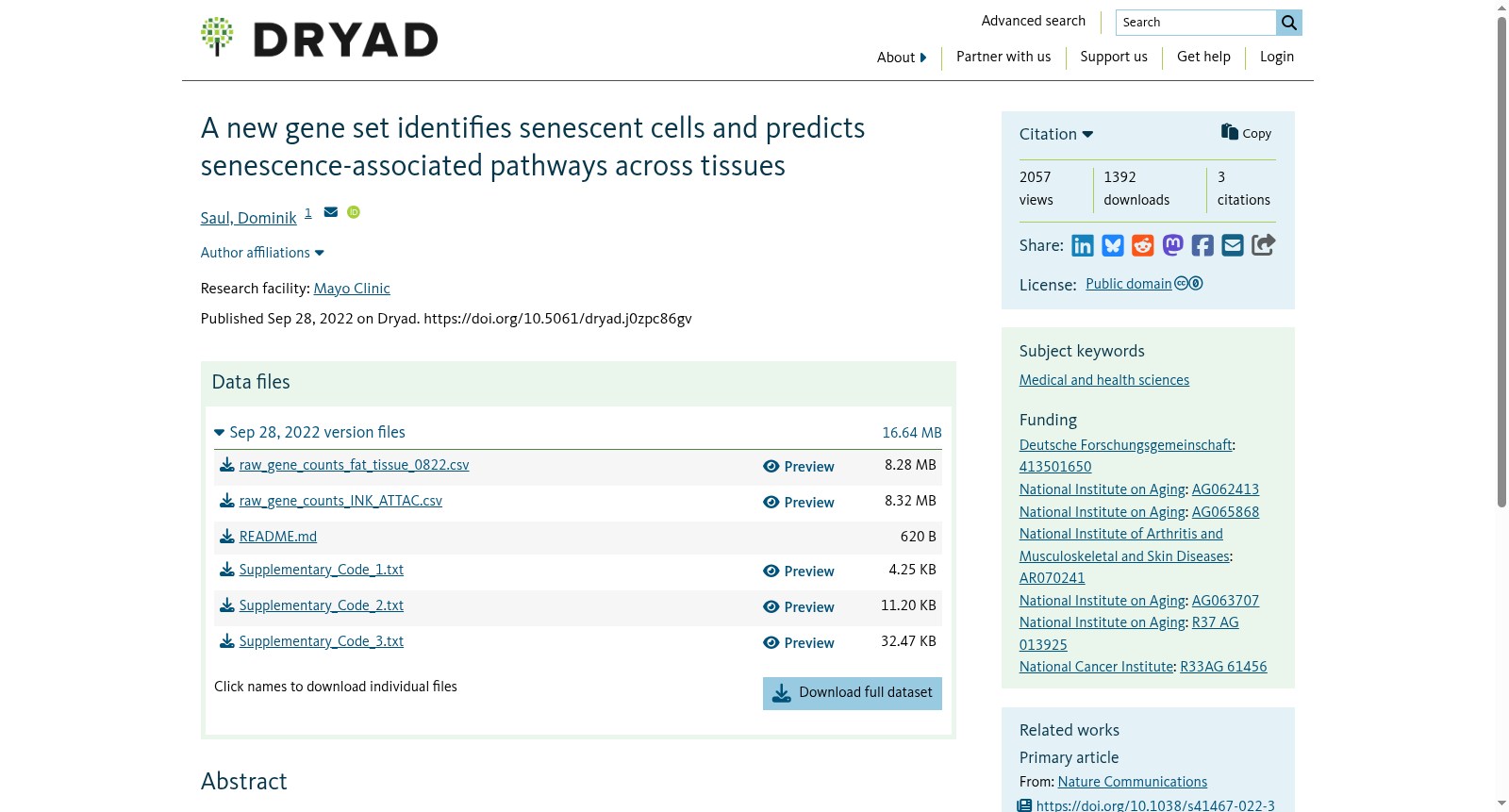Viewport: 1509px width, 812px height.
Task: Download the full dataset
Action: (x=853, y=693)
